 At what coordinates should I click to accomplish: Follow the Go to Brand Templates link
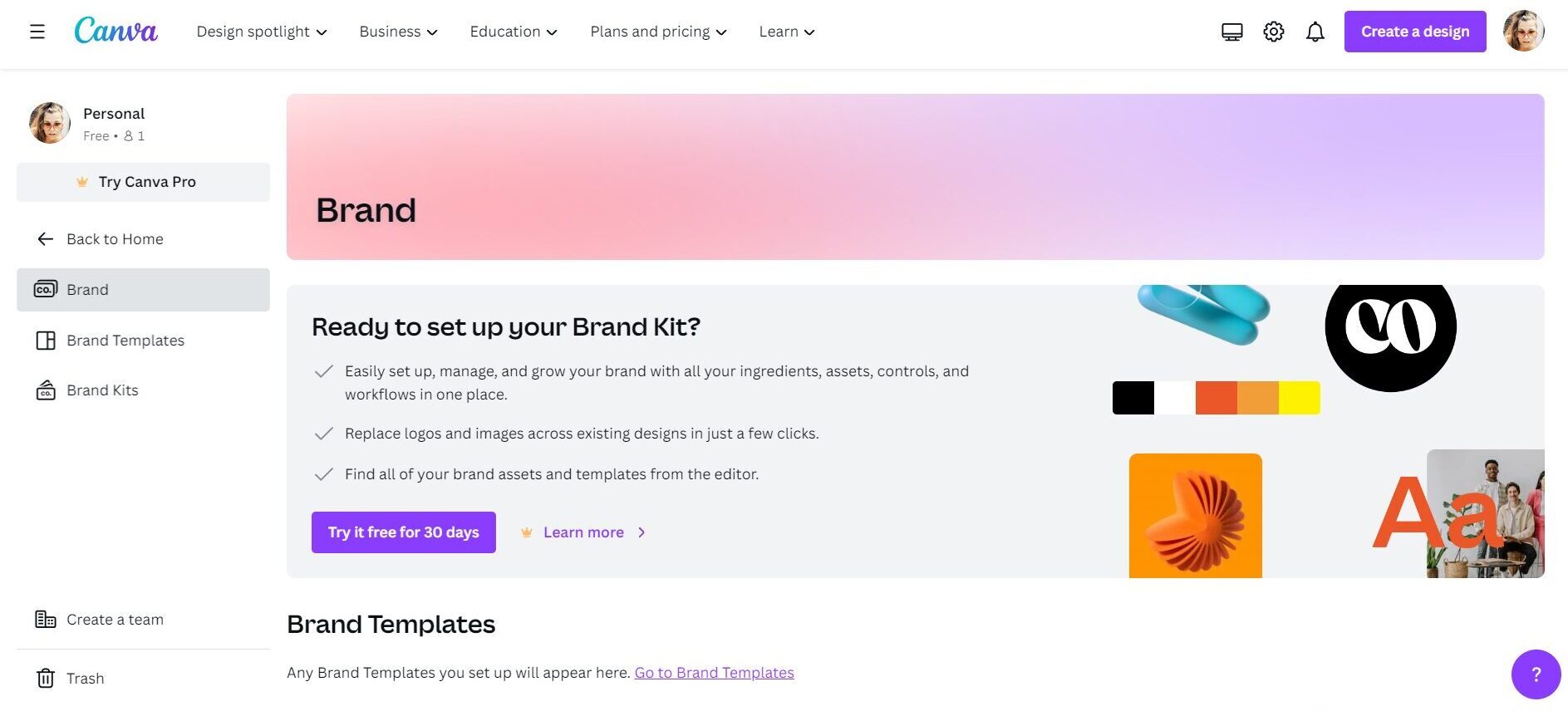click(x=714, y=673)
